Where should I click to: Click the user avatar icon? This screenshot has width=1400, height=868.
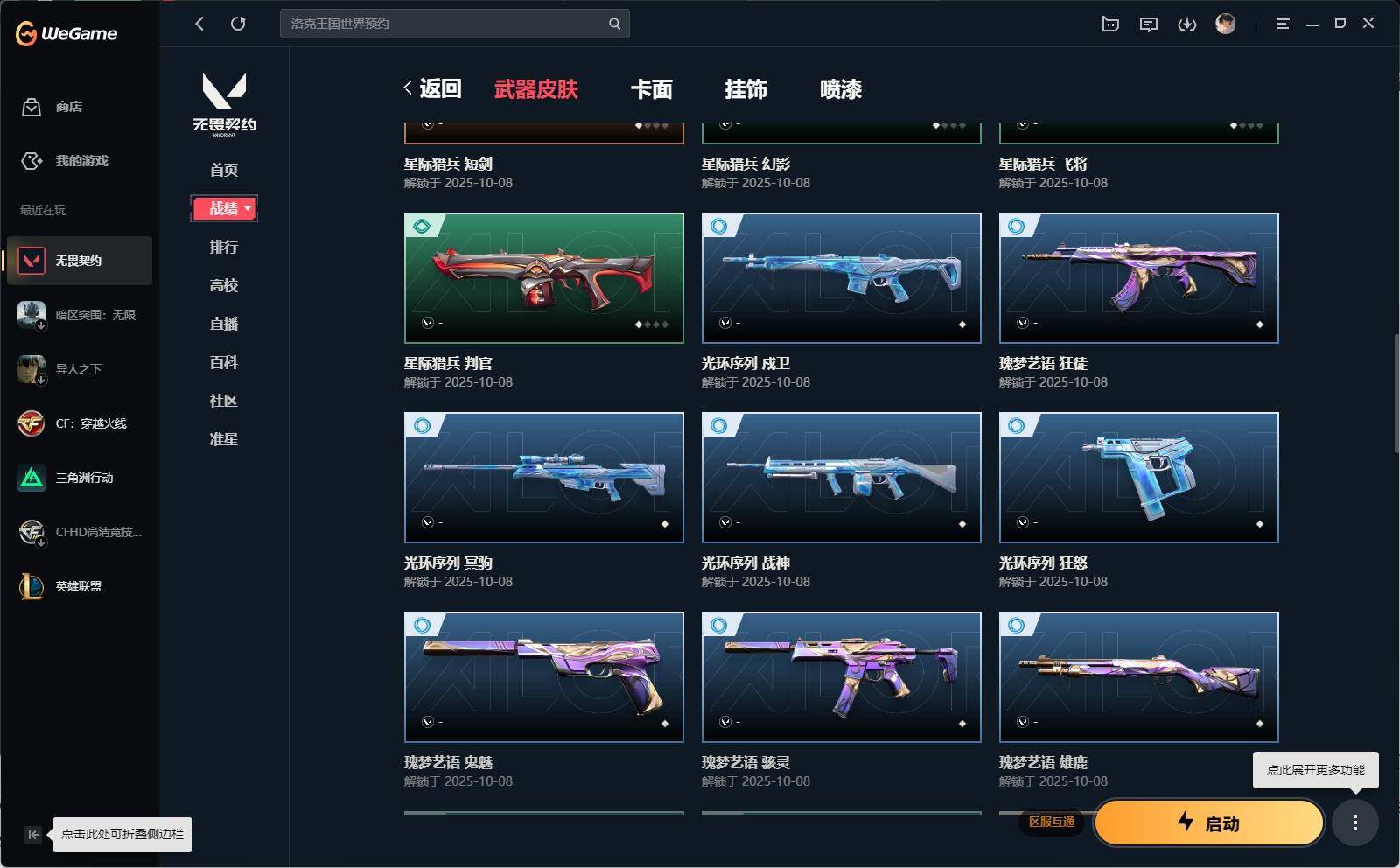coord(1226,24)
